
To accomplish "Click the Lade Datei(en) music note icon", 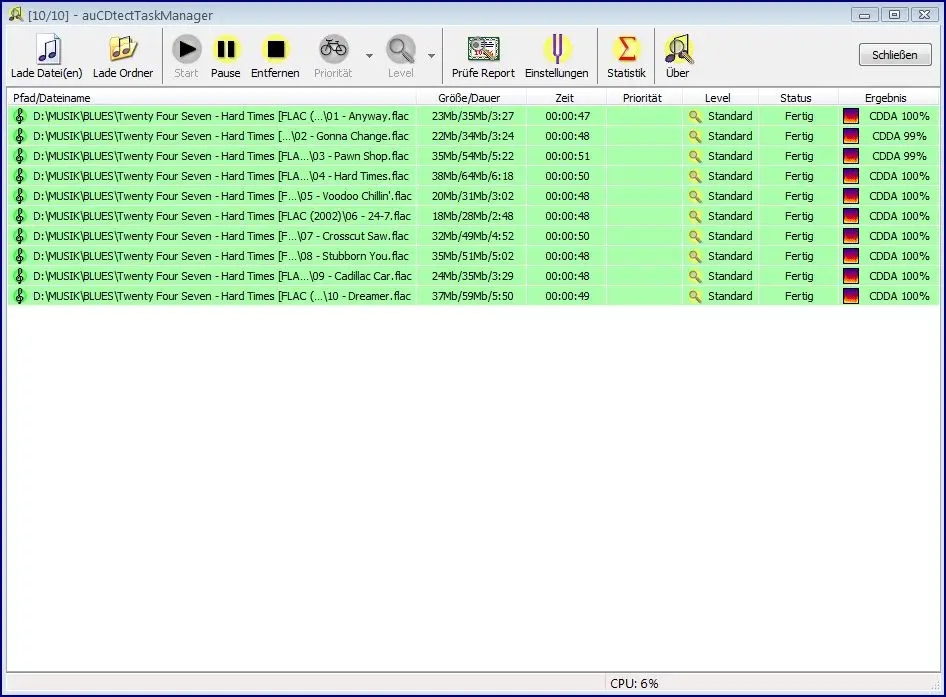I will (47, 49).
